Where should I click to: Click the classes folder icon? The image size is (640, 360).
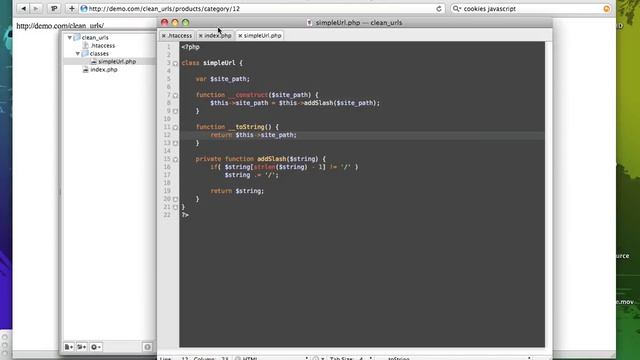click(x=85, y=53)
